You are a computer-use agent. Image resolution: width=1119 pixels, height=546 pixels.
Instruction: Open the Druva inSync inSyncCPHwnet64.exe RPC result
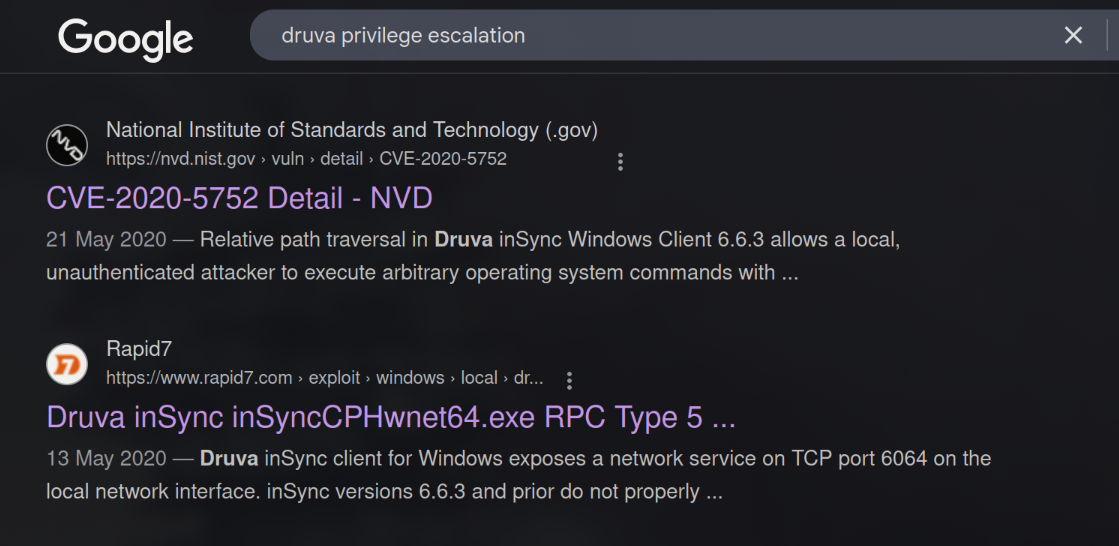(x=391, y=417)
